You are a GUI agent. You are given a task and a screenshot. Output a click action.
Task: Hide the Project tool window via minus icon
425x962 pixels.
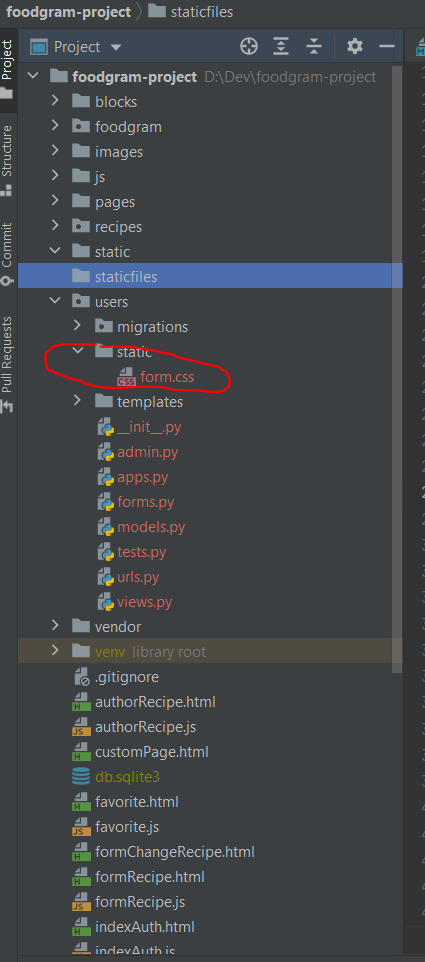coord(387,47)
